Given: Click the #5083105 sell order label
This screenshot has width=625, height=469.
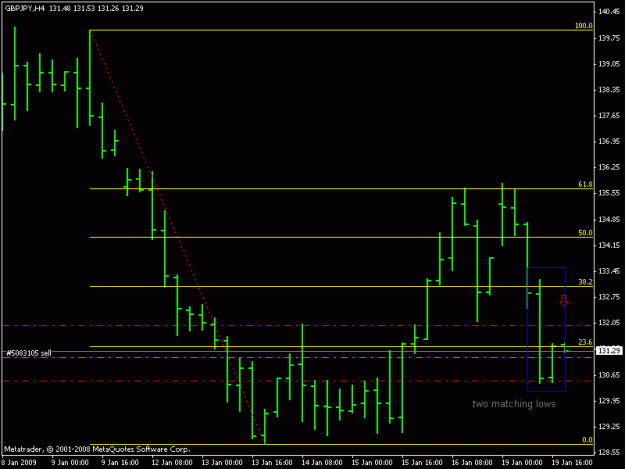Looking at the screenshot, I should (28, 353).
